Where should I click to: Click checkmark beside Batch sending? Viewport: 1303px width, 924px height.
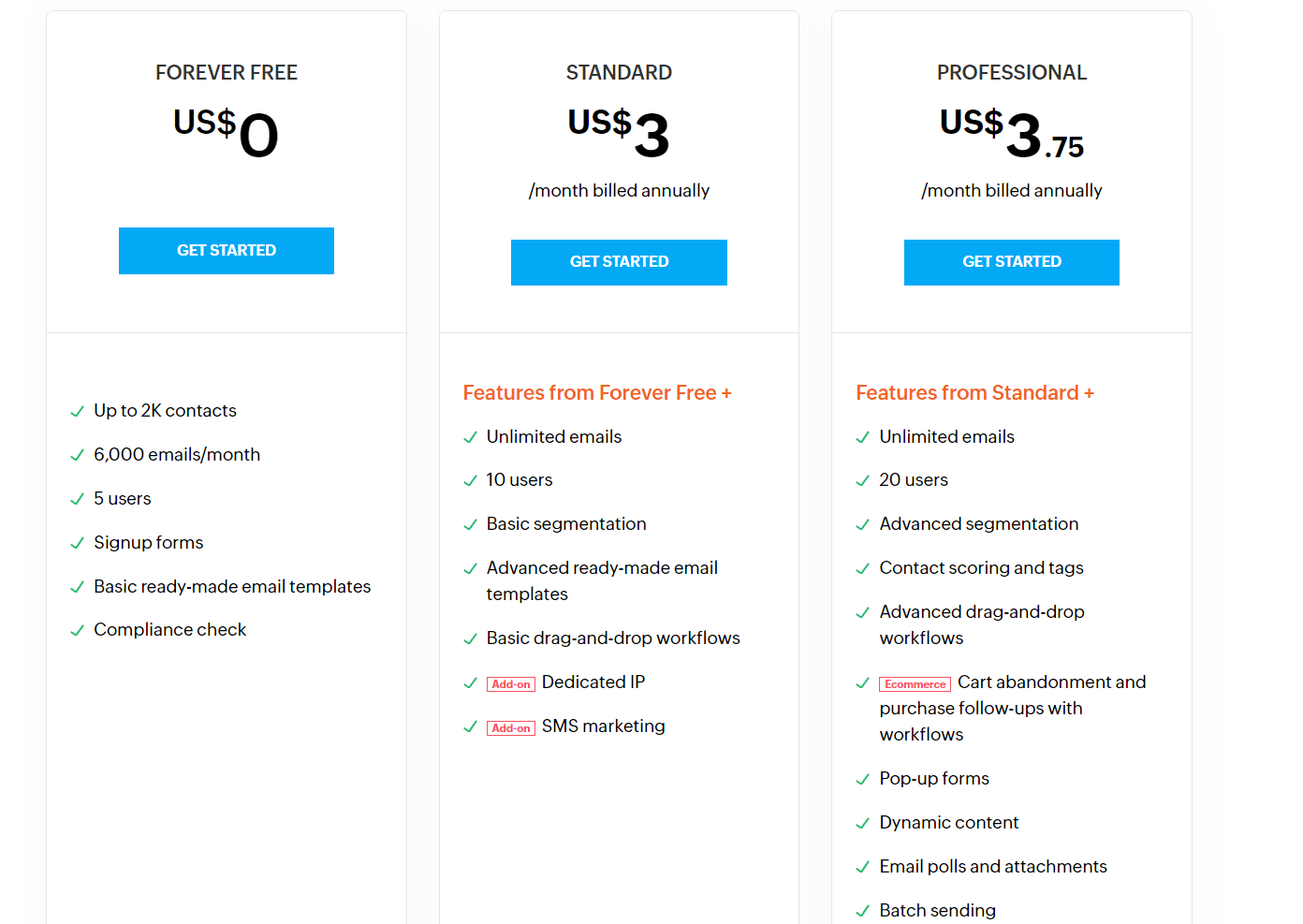(x=863, y=912)
